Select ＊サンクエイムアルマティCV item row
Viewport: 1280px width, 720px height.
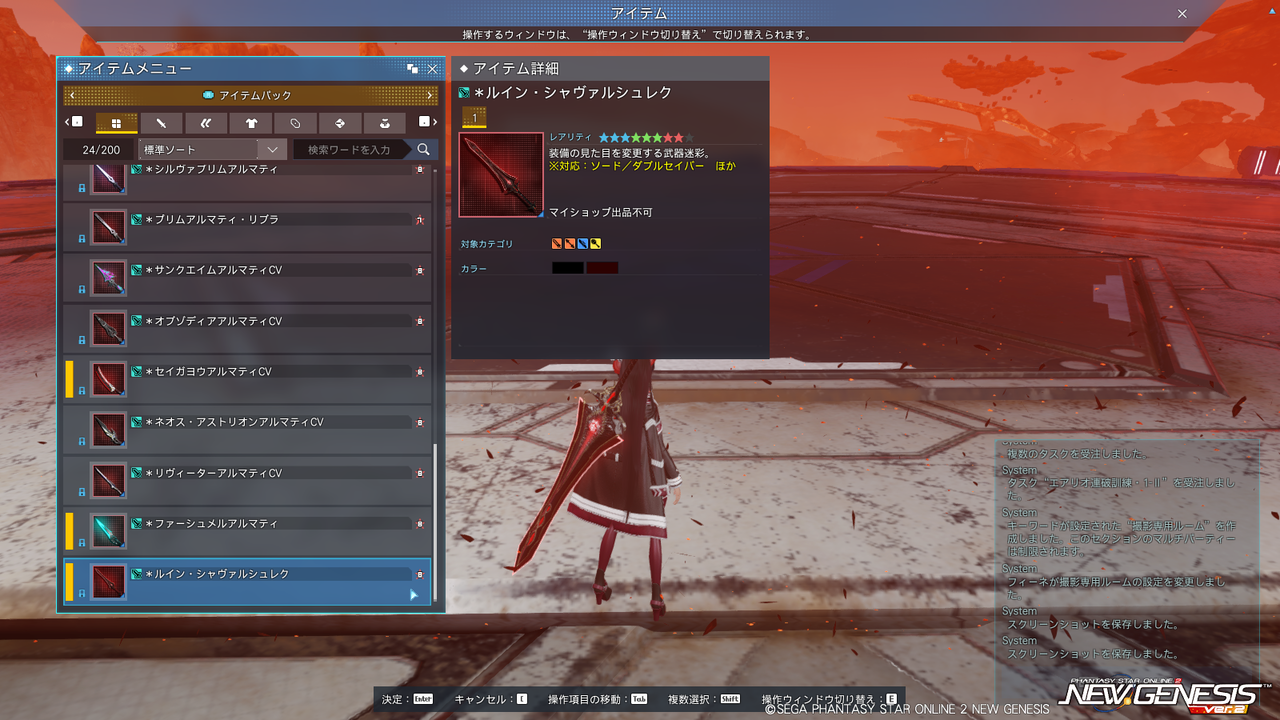pos(248,277)
